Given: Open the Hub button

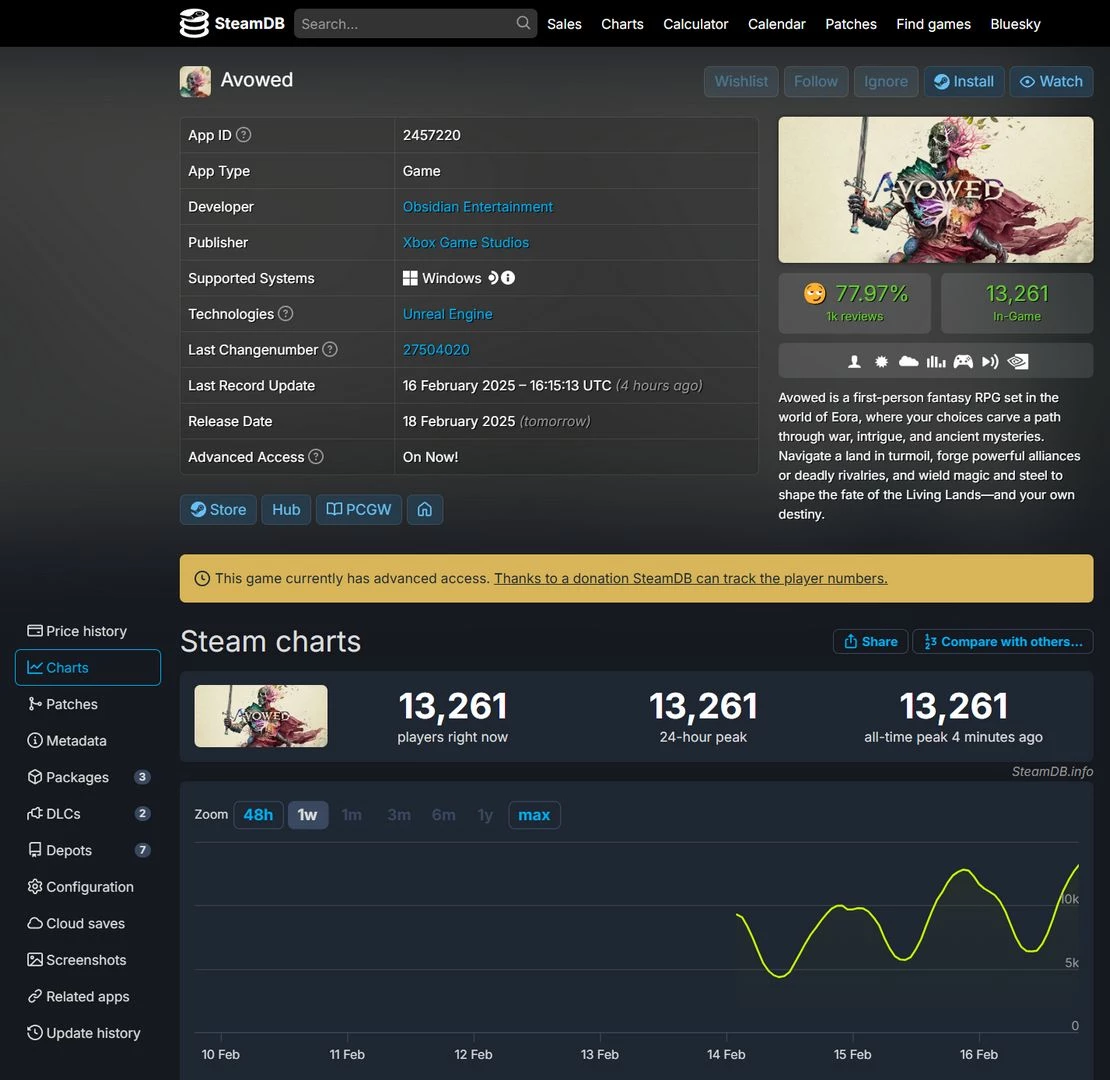Looking at the screenshot, I should pyautogui.click(x=286, y=510).
